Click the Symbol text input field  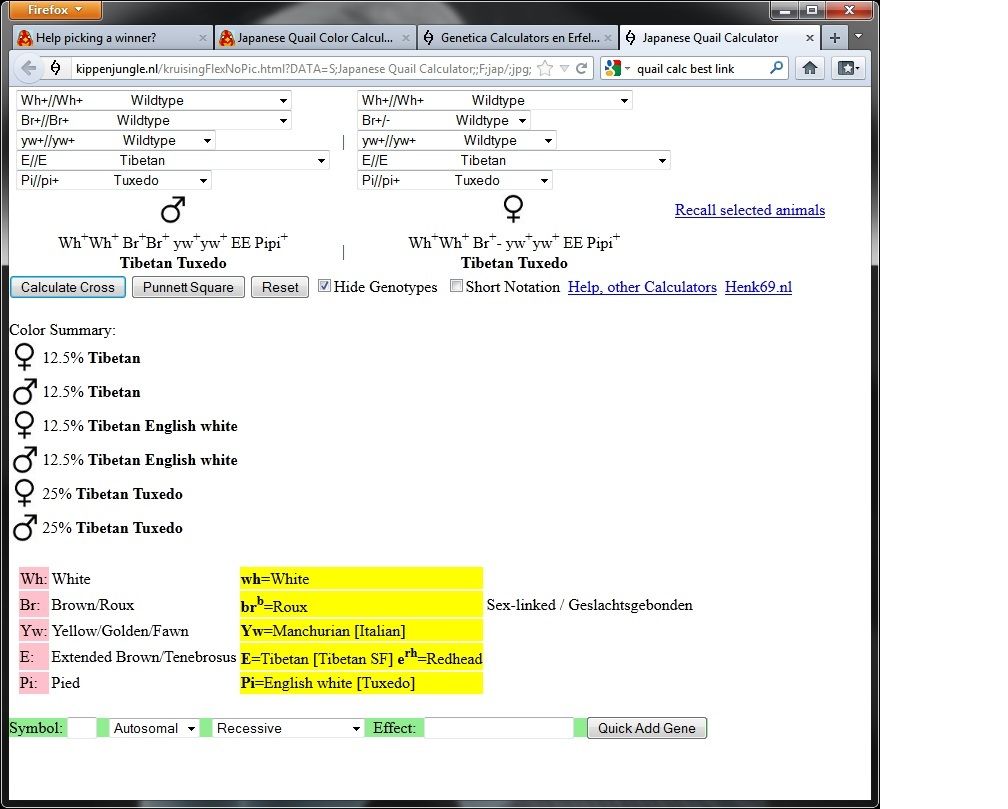tap(82, 728)
